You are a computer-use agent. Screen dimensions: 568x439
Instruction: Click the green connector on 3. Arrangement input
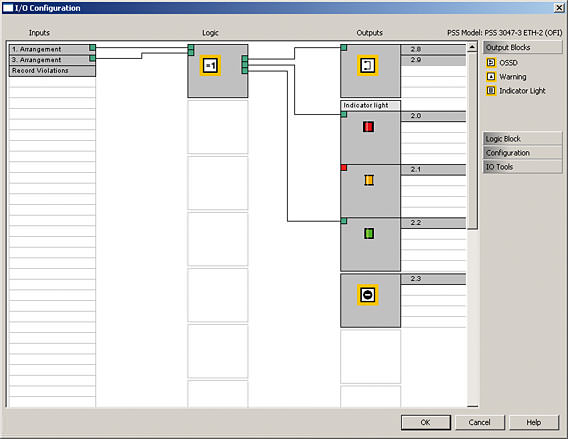tap(92, 58)
